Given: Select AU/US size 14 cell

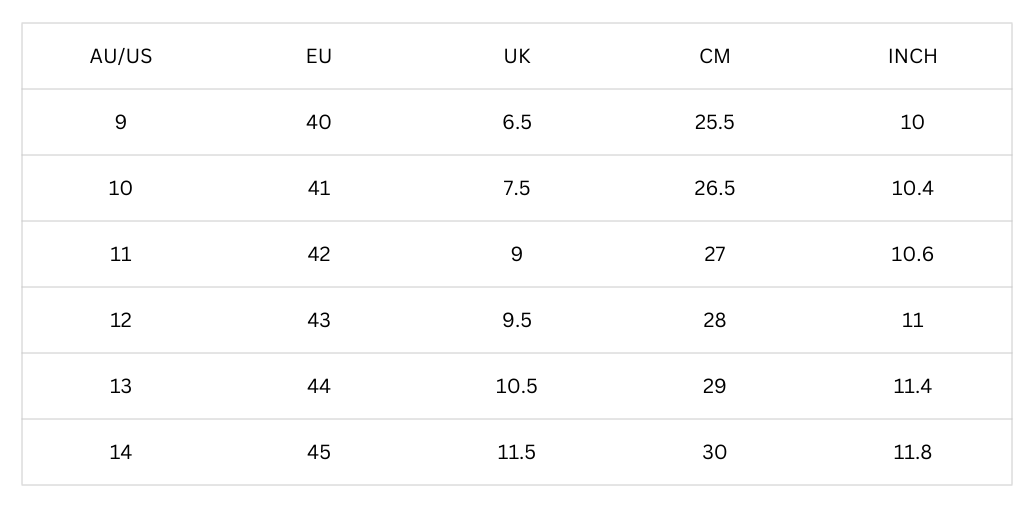Looking at the screenshot, I should click(121, 452).
